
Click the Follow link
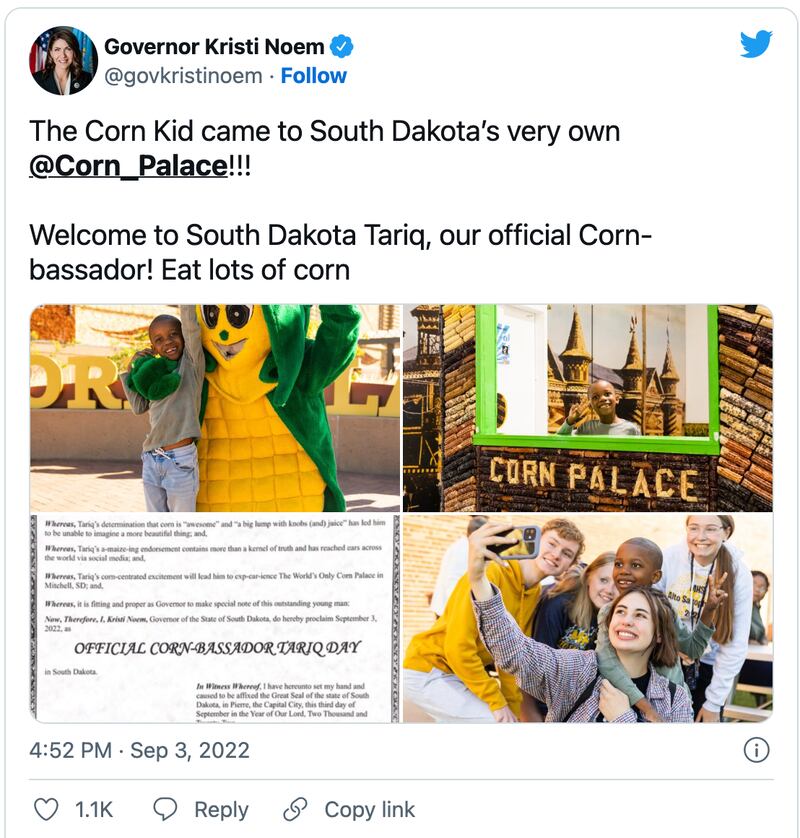[314, 76]
